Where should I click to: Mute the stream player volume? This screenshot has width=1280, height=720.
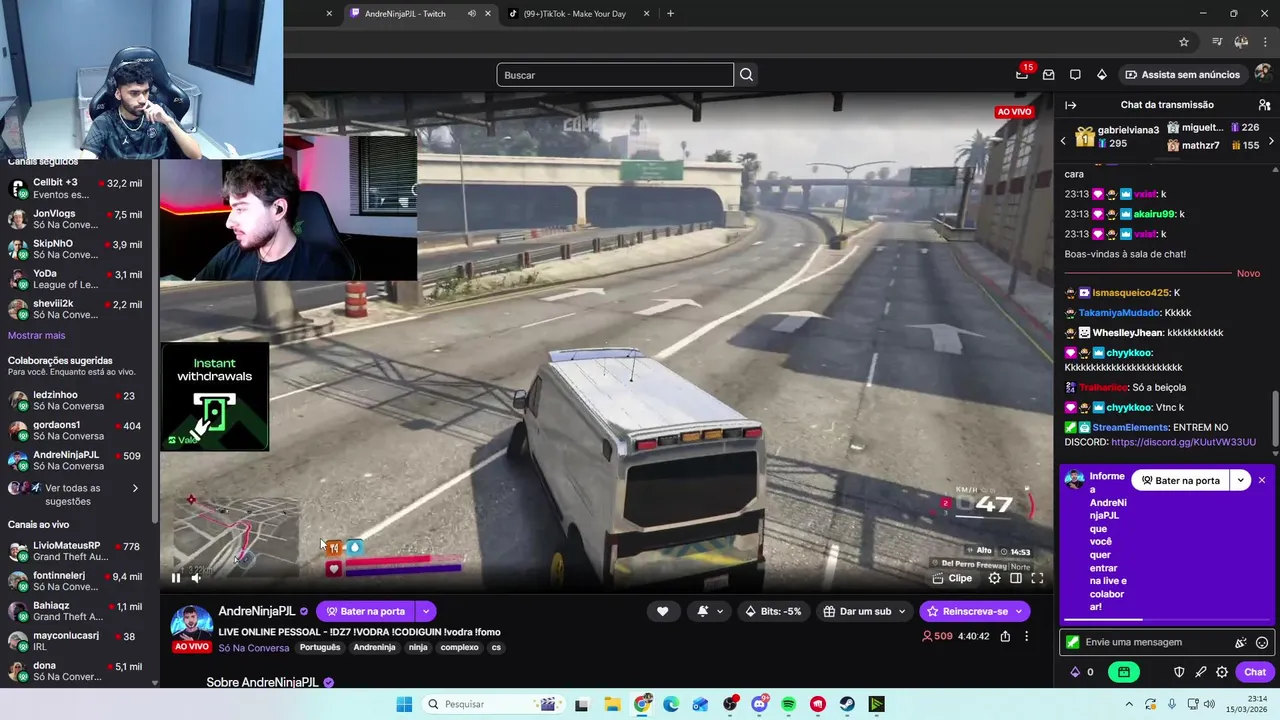[196, 577]
